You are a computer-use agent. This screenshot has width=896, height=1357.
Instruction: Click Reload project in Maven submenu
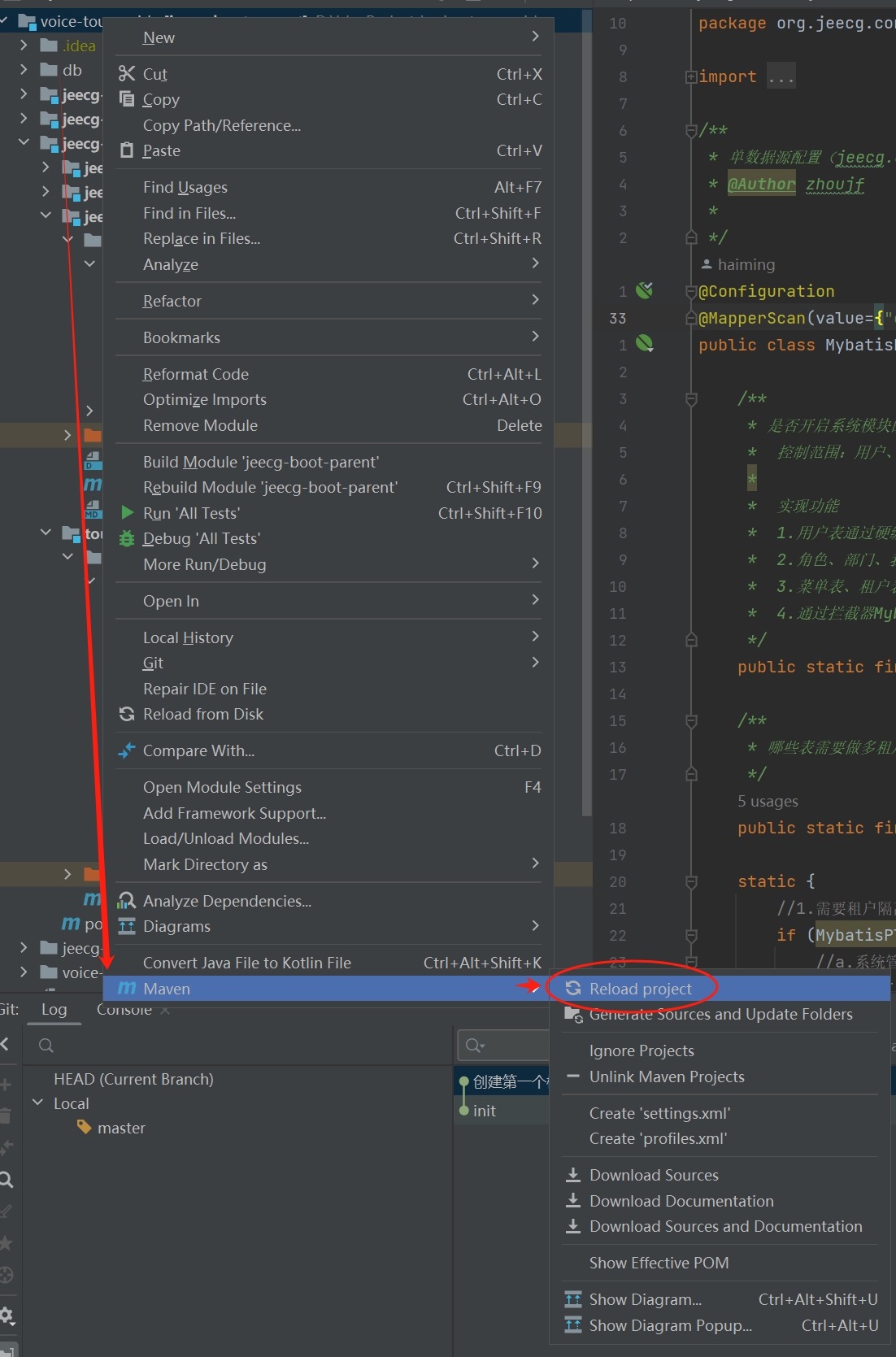pos(640,989)
